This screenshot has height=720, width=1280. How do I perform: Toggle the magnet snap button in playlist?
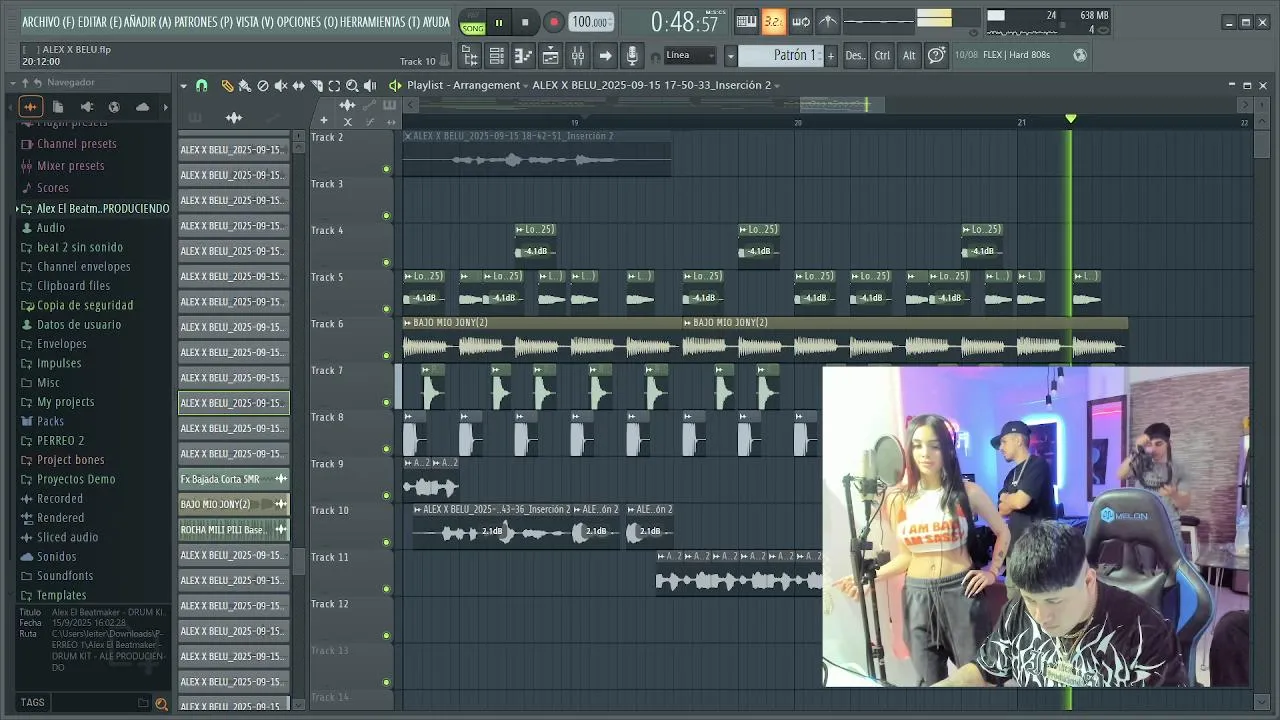click(x=201, y=86)
